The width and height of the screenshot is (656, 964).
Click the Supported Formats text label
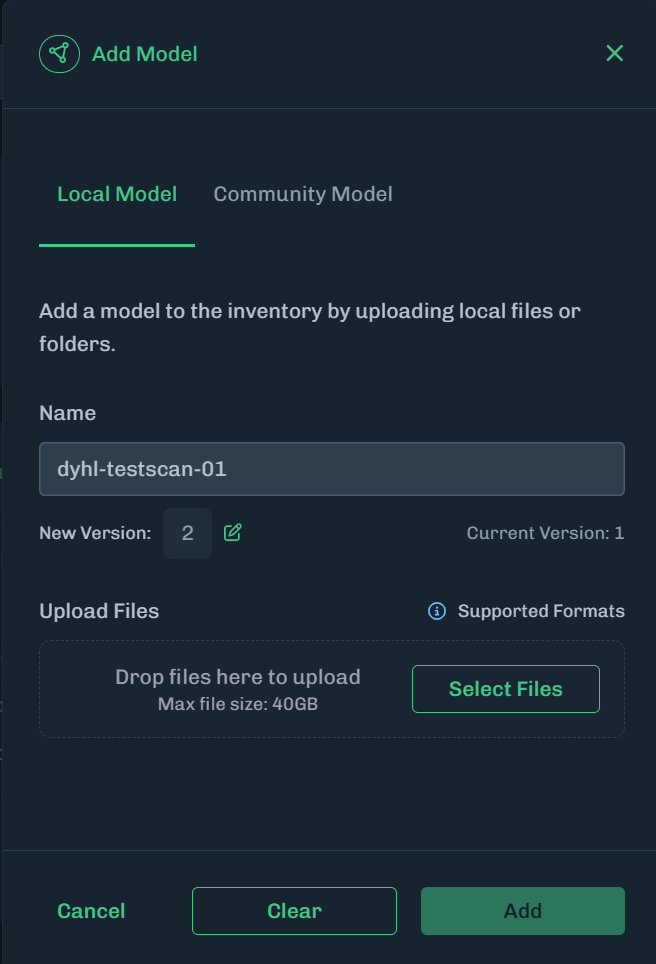(x=541, y=611)
